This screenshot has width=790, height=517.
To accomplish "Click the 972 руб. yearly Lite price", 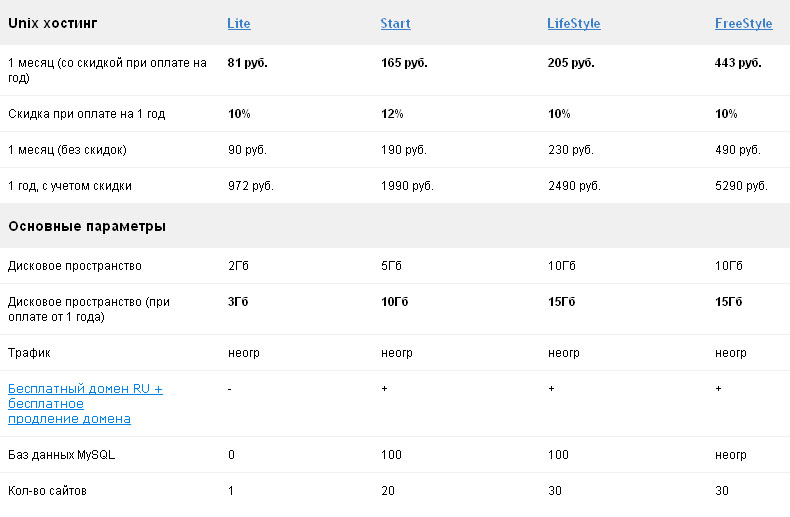I will [250, 186].
